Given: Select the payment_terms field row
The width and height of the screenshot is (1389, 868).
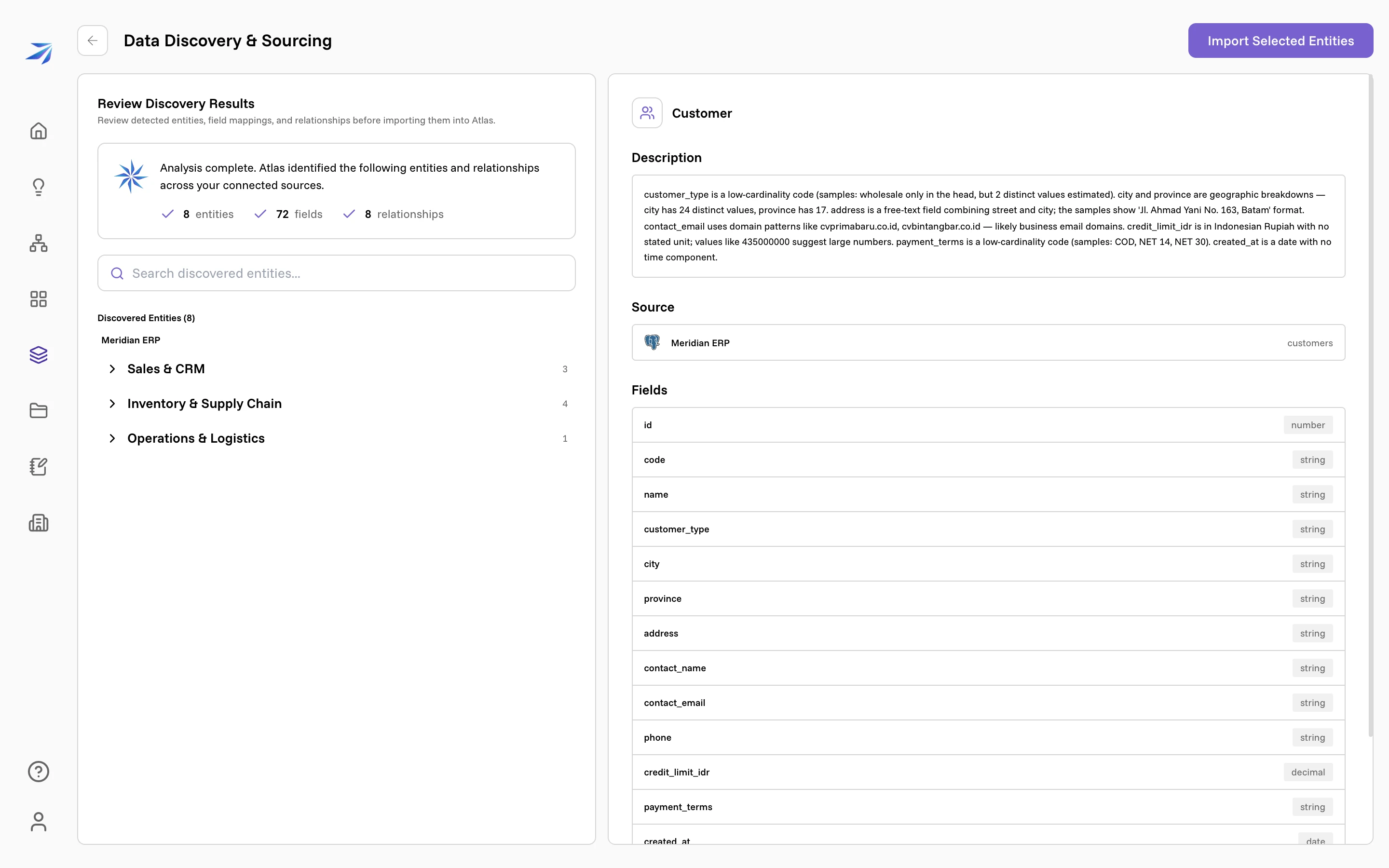Looking at the screenshot, I should (988, 807).
